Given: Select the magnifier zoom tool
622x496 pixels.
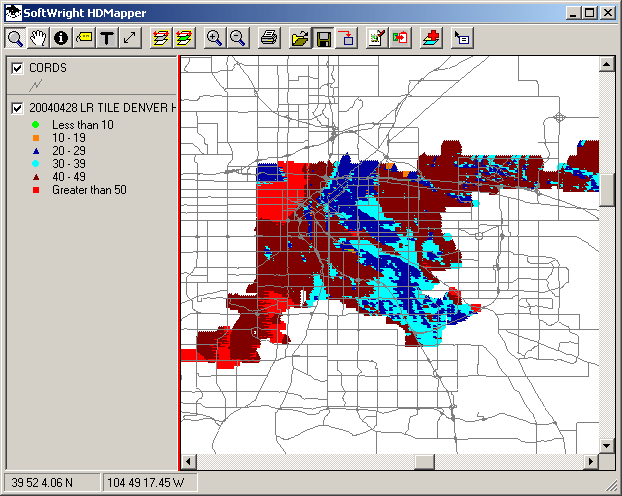Looking at the screenshot, I should (15, 38).
